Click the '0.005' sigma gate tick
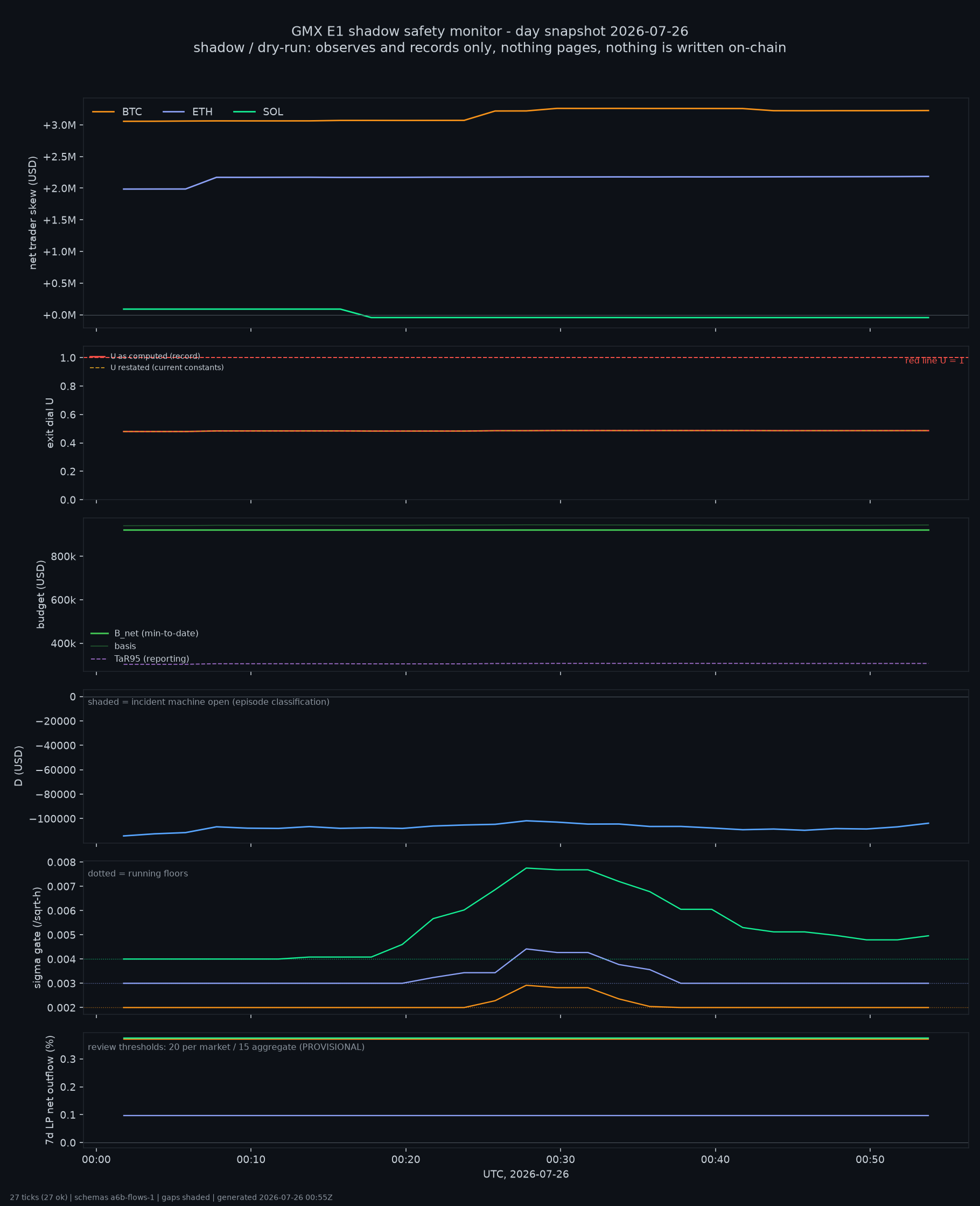980x1206 pixels. coord(61,935)
